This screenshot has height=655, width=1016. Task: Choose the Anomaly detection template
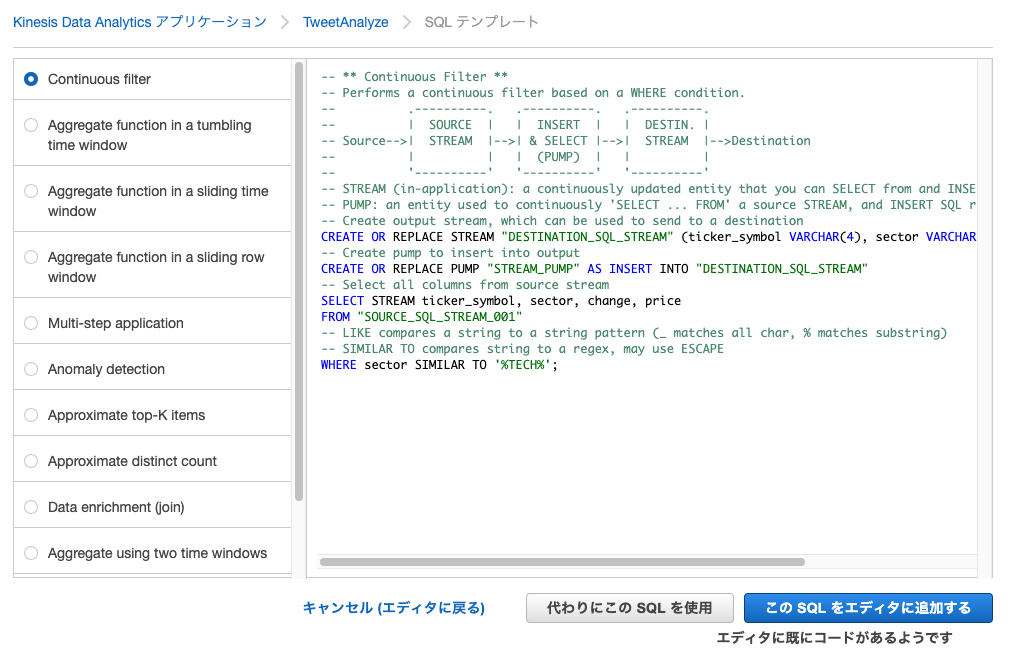[x=30, y=369]
